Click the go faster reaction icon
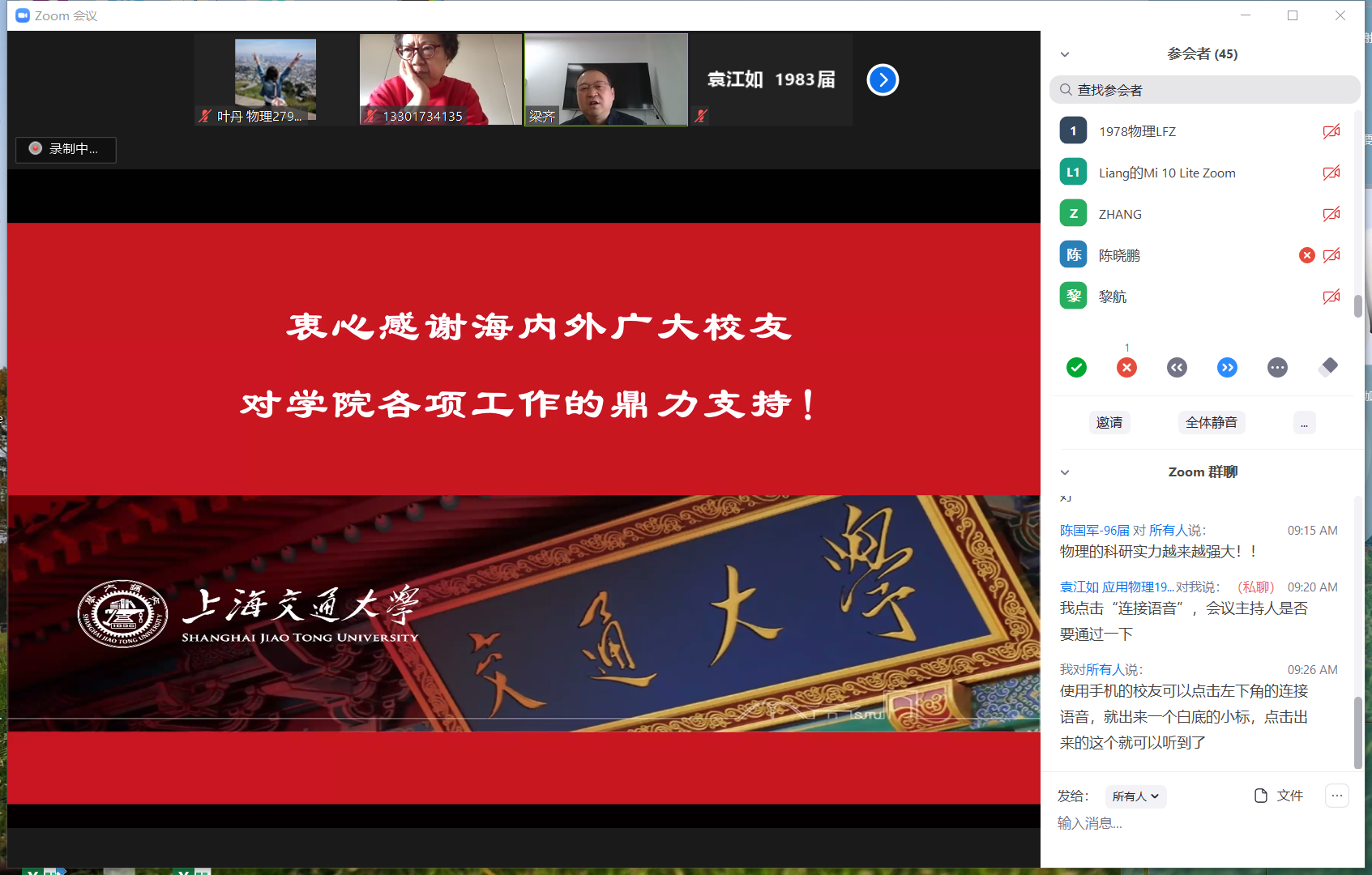The height and width of the screenshot is (875, 1372). click(1227, 368)
